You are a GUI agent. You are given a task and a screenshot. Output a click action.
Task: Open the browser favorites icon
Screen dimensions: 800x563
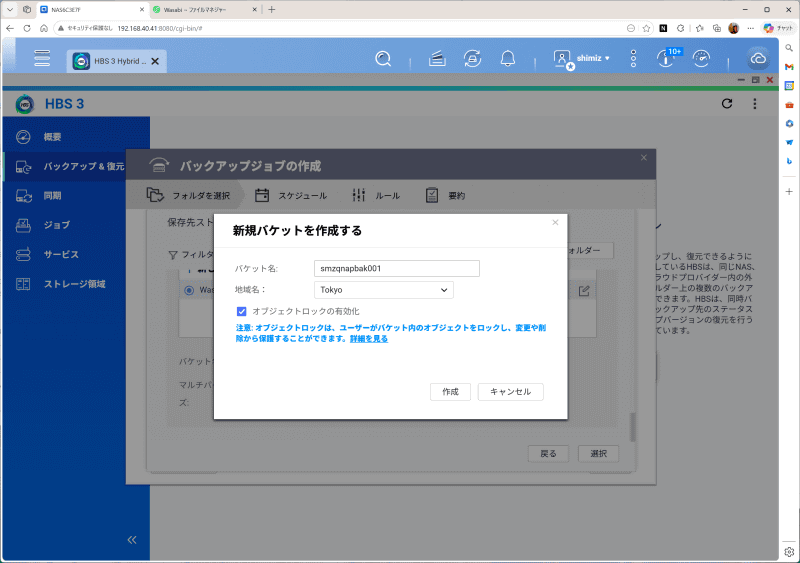[x=699, y=29]
